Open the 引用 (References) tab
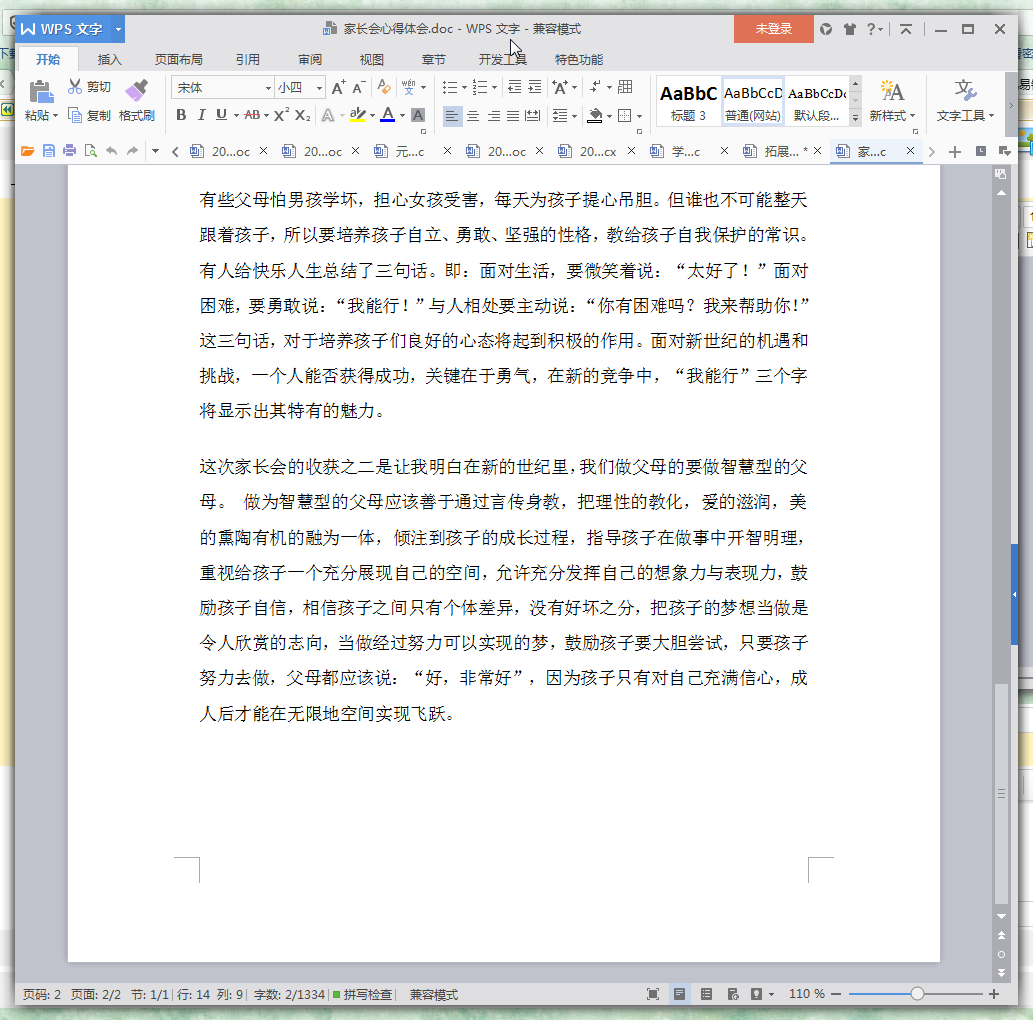Image resolution: width=1033 pixels, height=1020 pixels. [x=248, y=59]
